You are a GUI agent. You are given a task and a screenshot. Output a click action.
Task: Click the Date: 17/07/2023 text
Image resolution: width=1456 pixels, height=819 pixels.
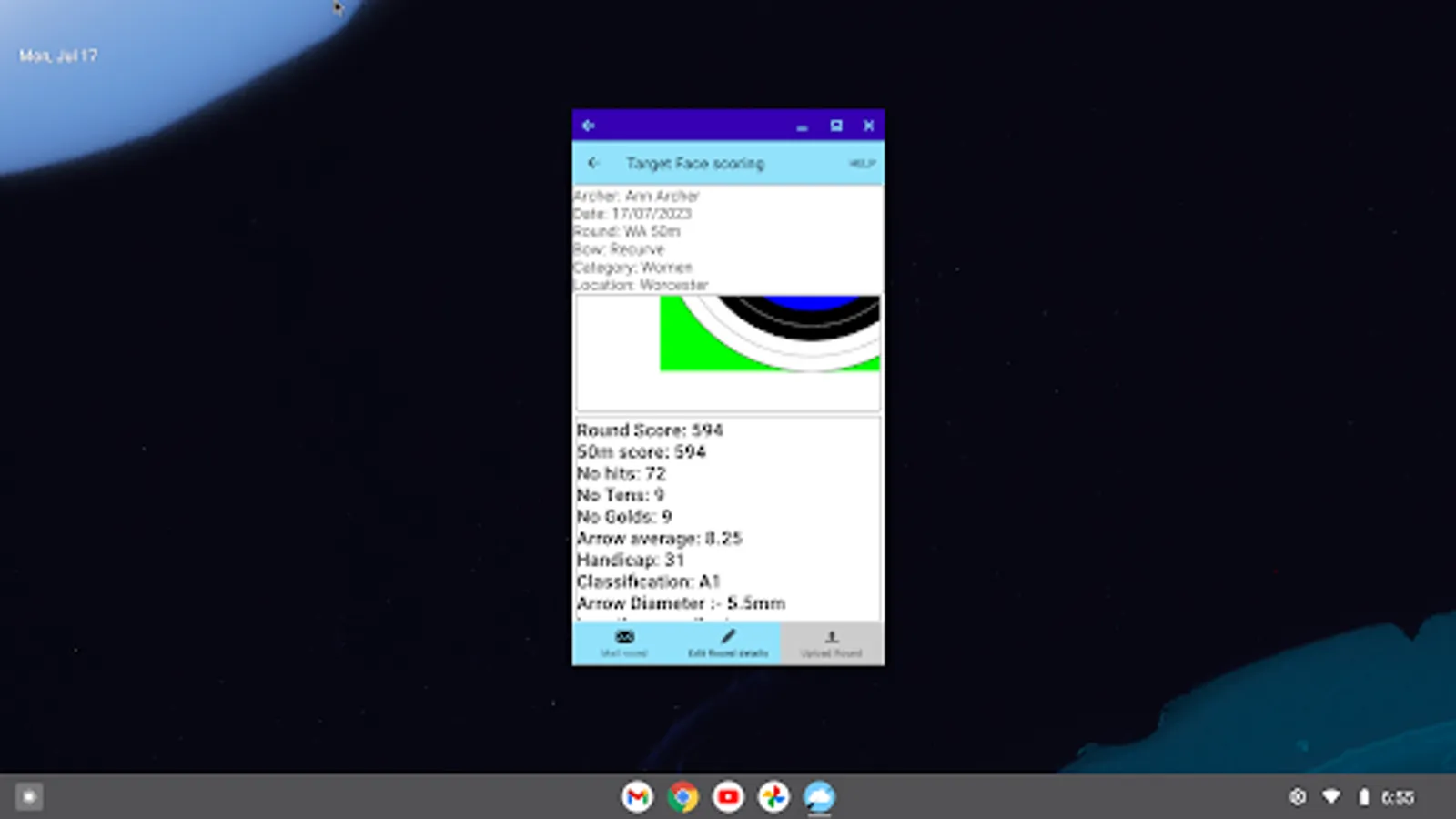pos(632,214)
